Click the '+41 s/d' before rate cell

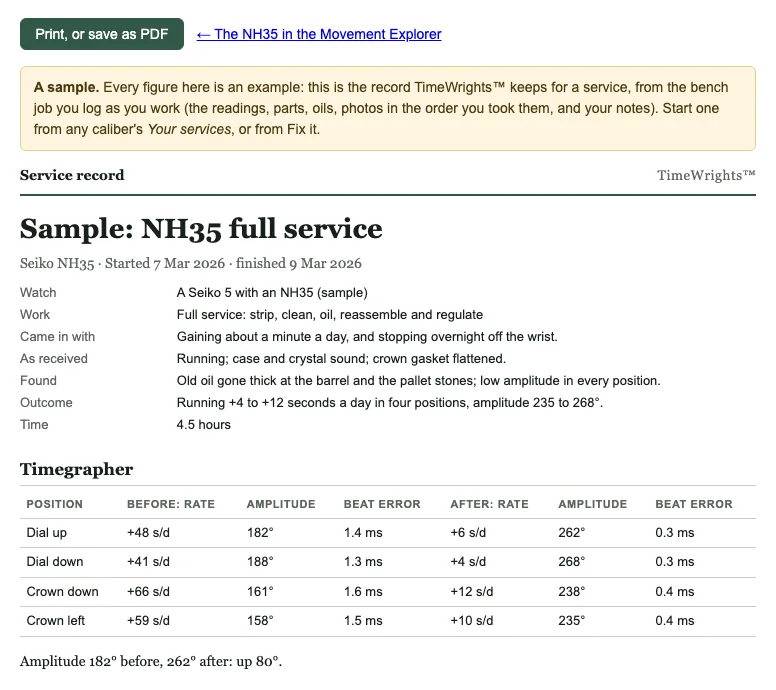[x=148, y=562]
